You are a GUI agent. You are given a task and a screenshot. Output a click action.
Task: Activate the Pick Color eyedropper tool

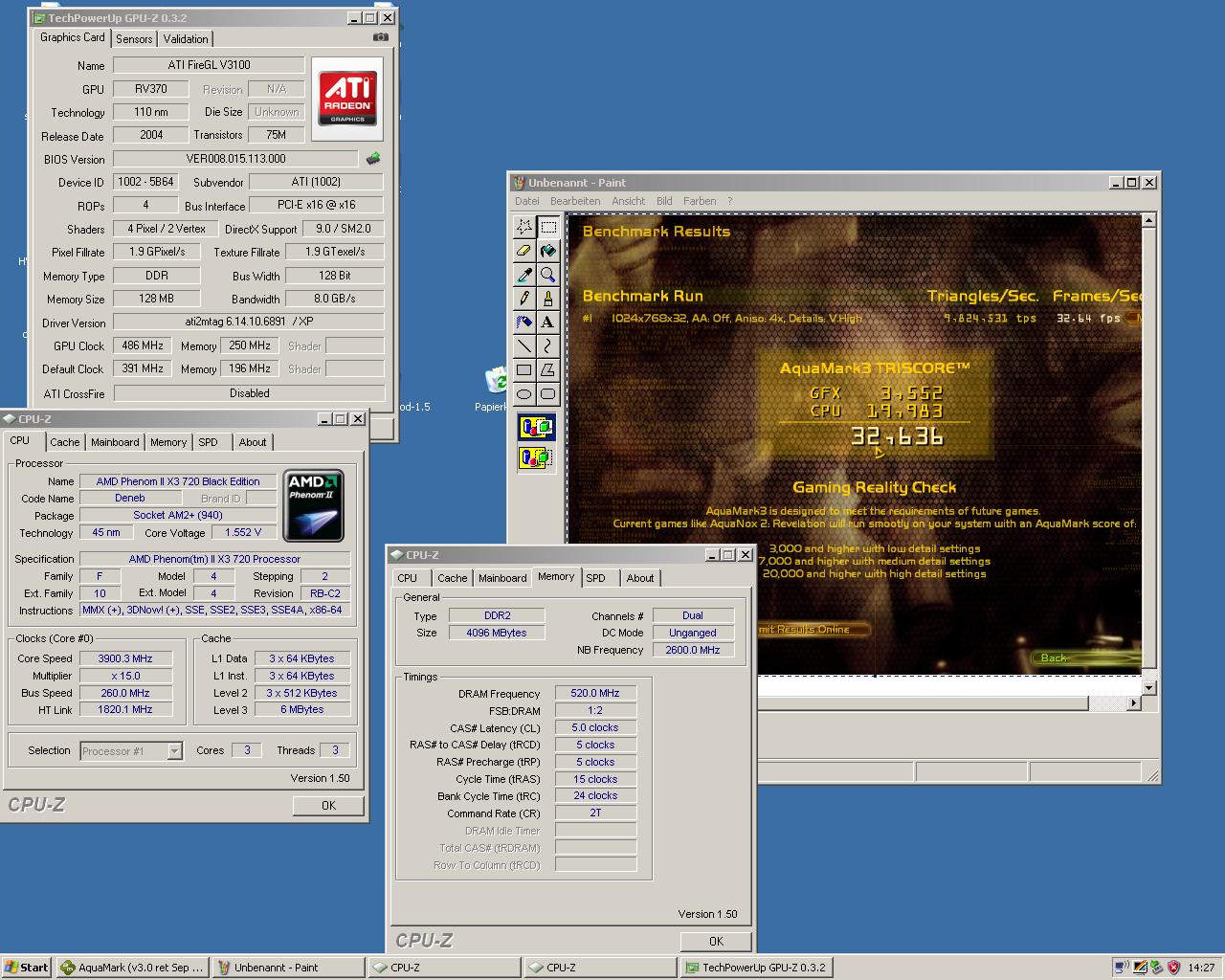pos(524,274)
